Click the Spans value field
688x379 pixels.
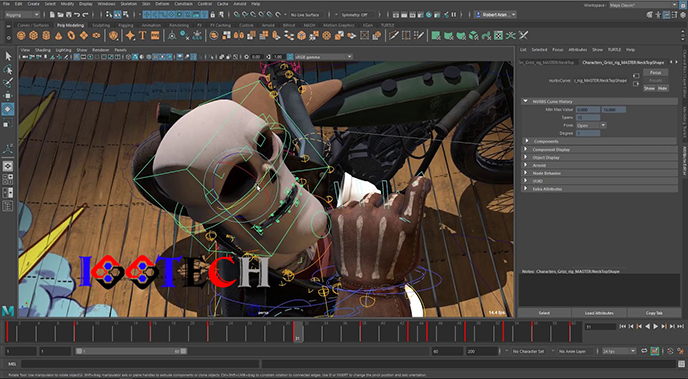[x=588, y=118]
